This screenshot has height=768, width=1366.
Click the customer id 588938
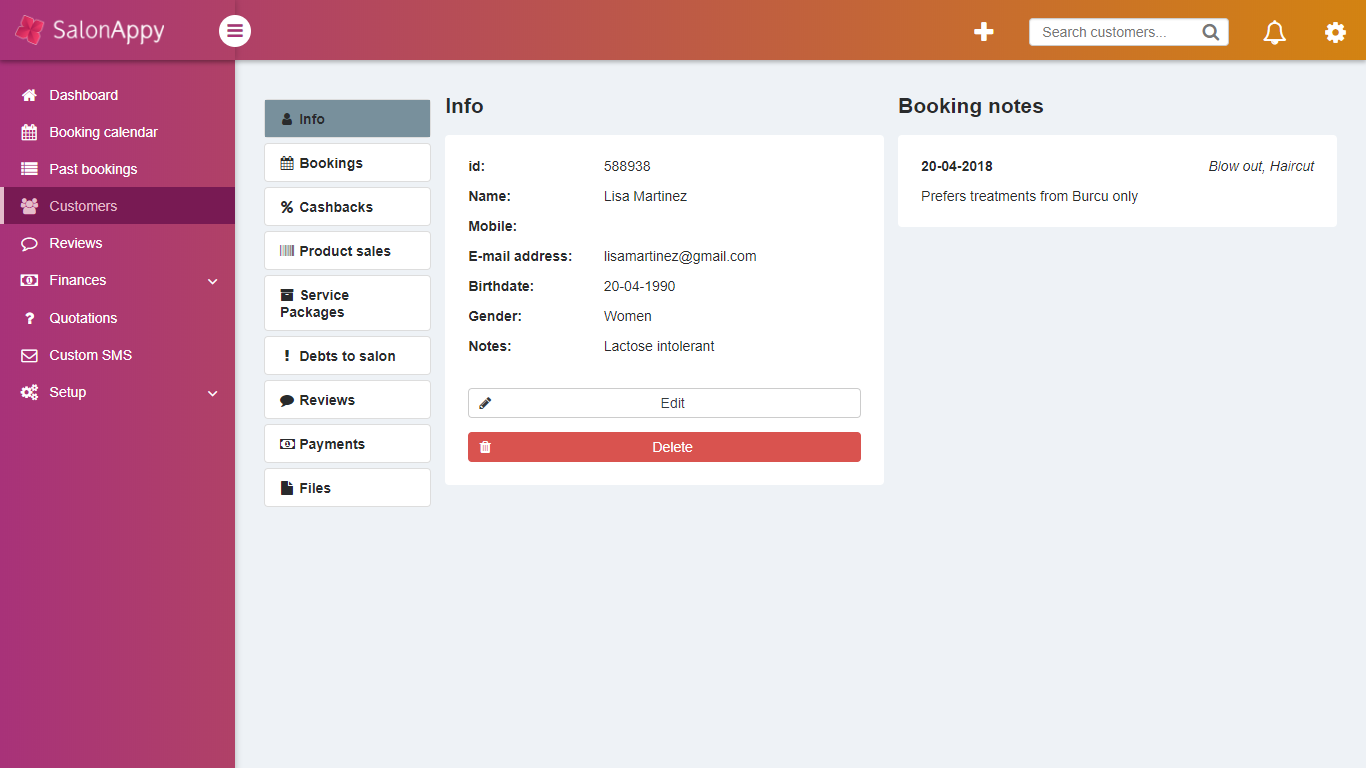tap(627, 166)
